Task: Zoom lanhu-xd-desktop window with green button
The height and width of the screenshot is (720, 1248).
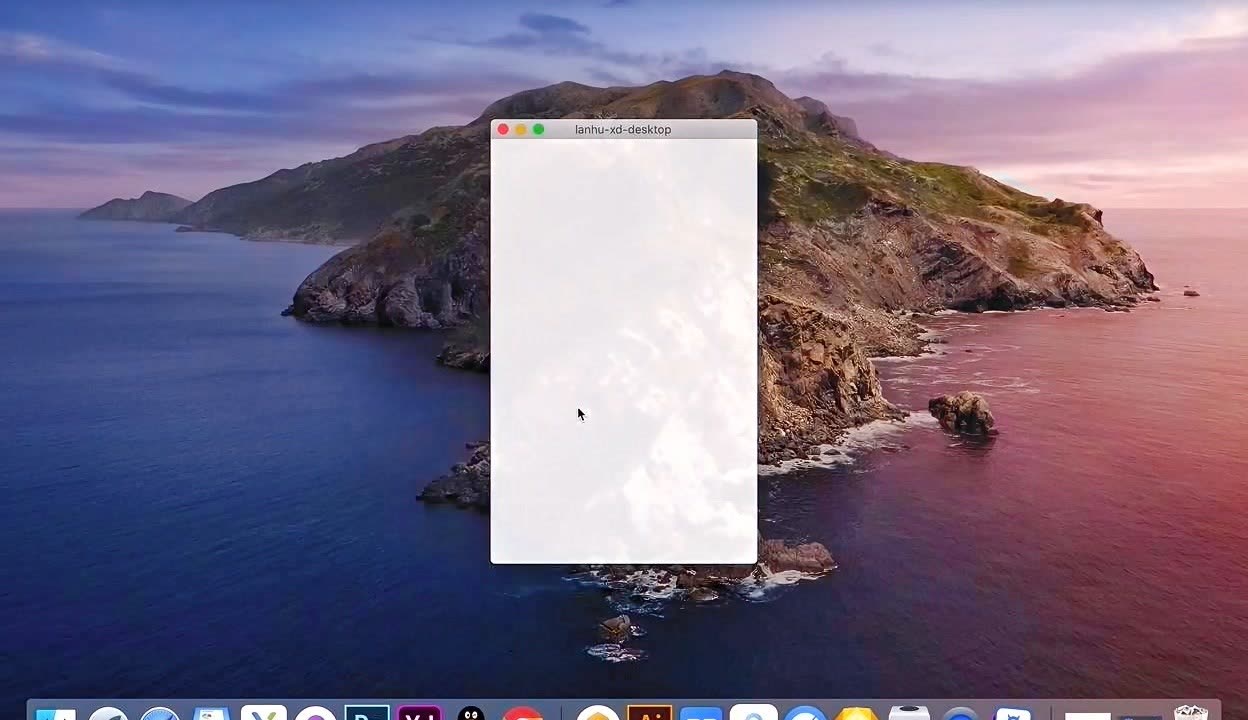Action: [538, 130]
